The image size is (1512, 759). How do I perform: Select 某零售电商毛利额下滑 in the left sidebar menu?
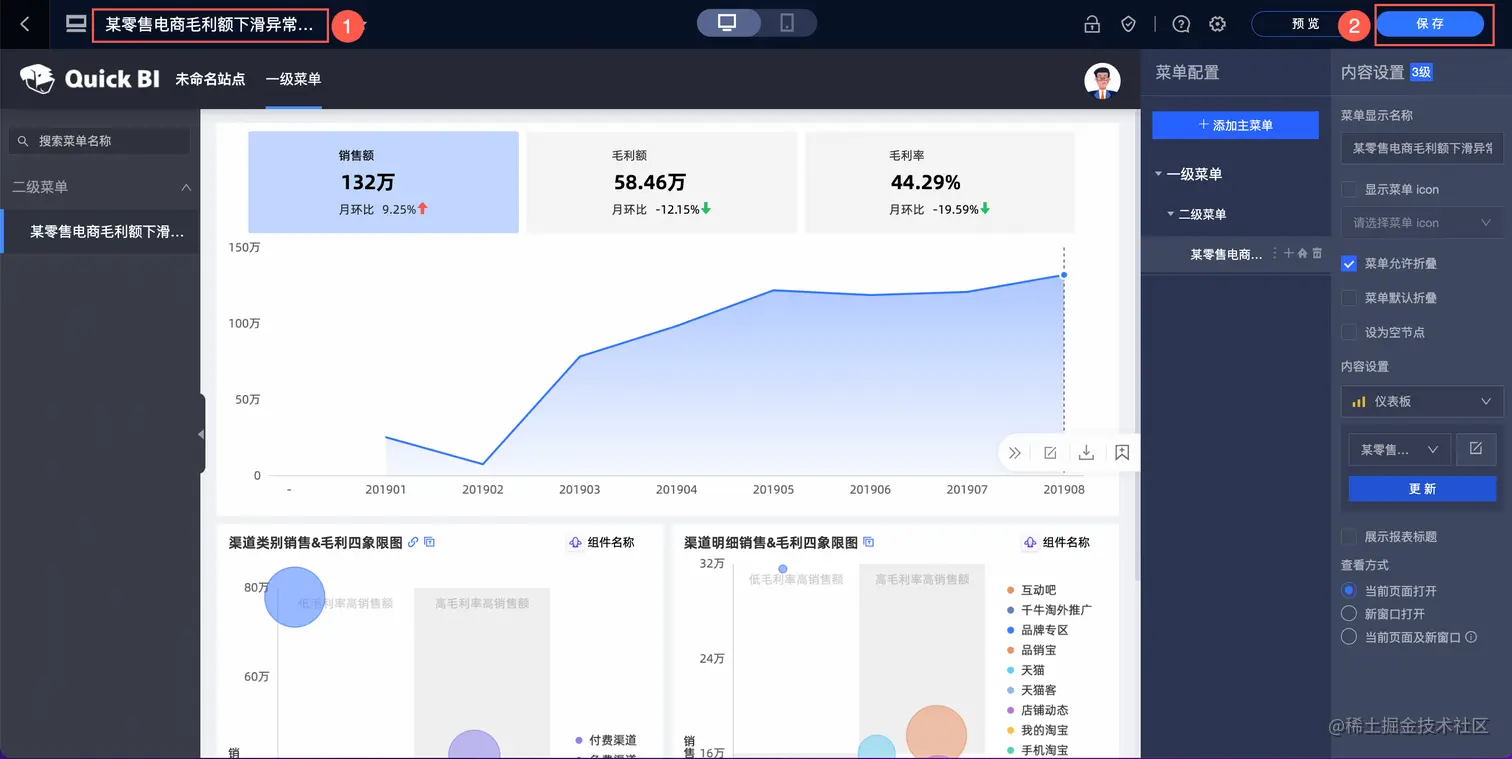click(100, 231)
